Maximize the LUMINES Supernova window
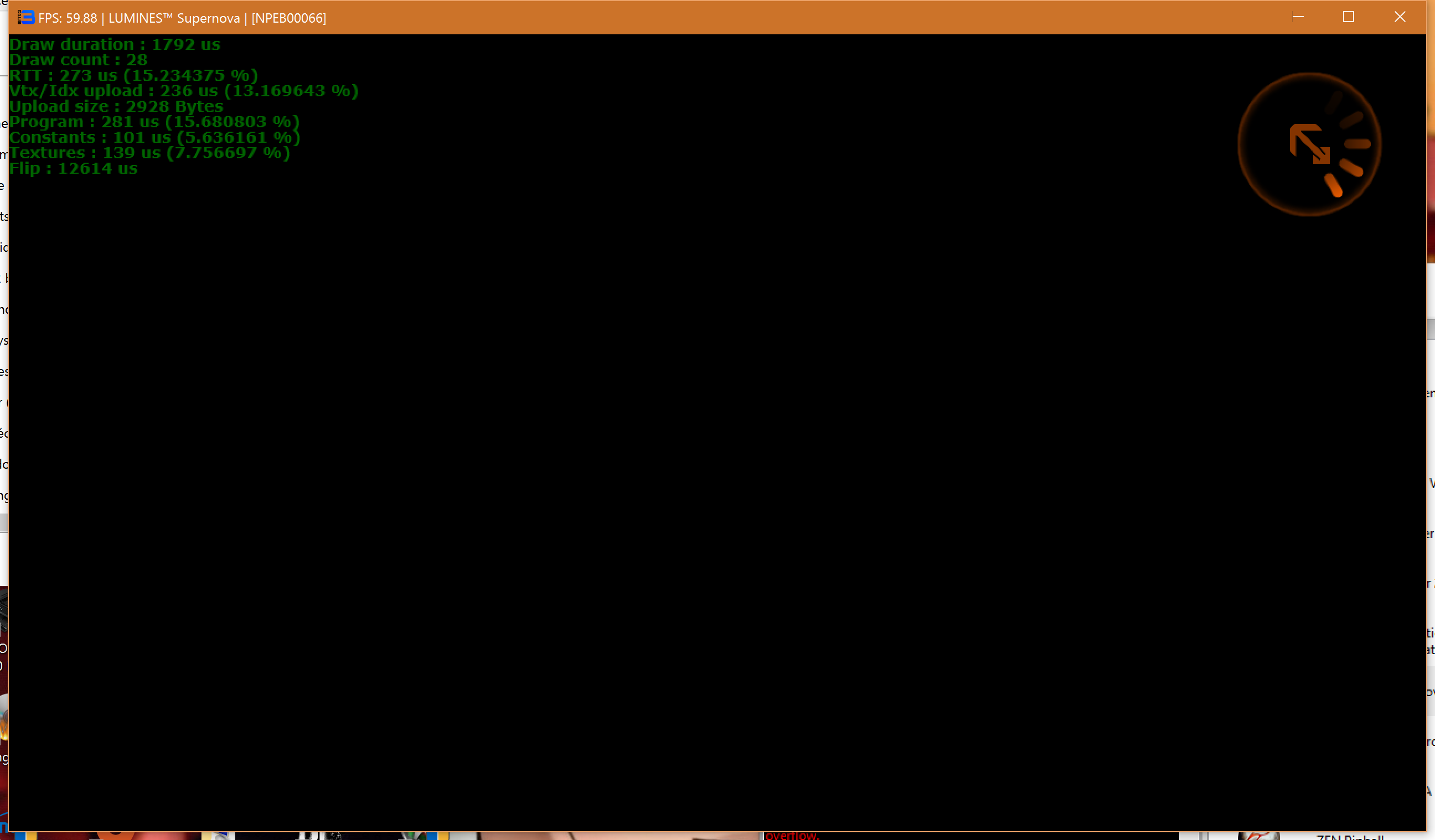1435x840 pixels. coord(1348,17)
